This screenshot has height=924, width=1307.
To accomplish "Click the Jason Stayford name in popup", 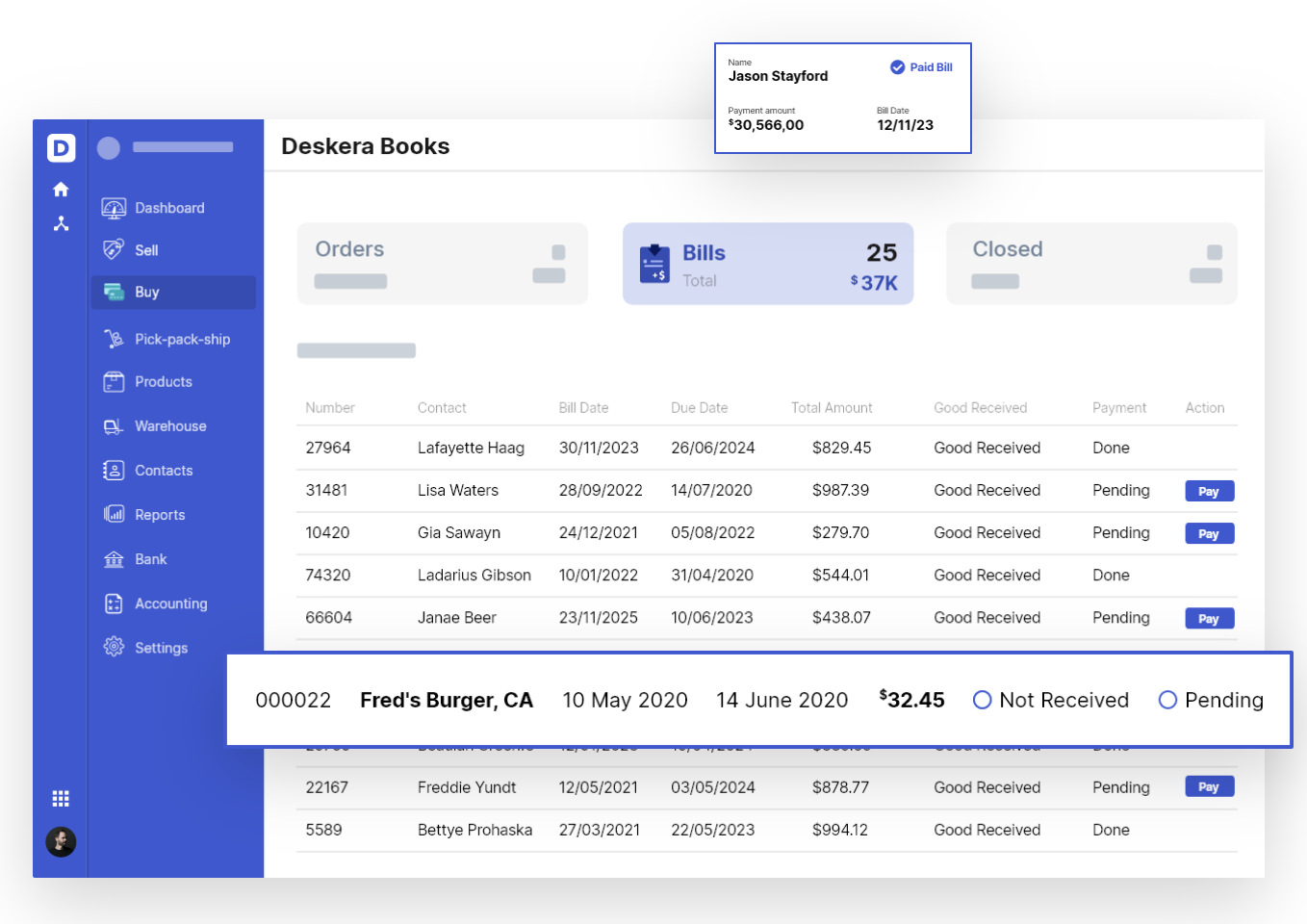I will 778,76.
